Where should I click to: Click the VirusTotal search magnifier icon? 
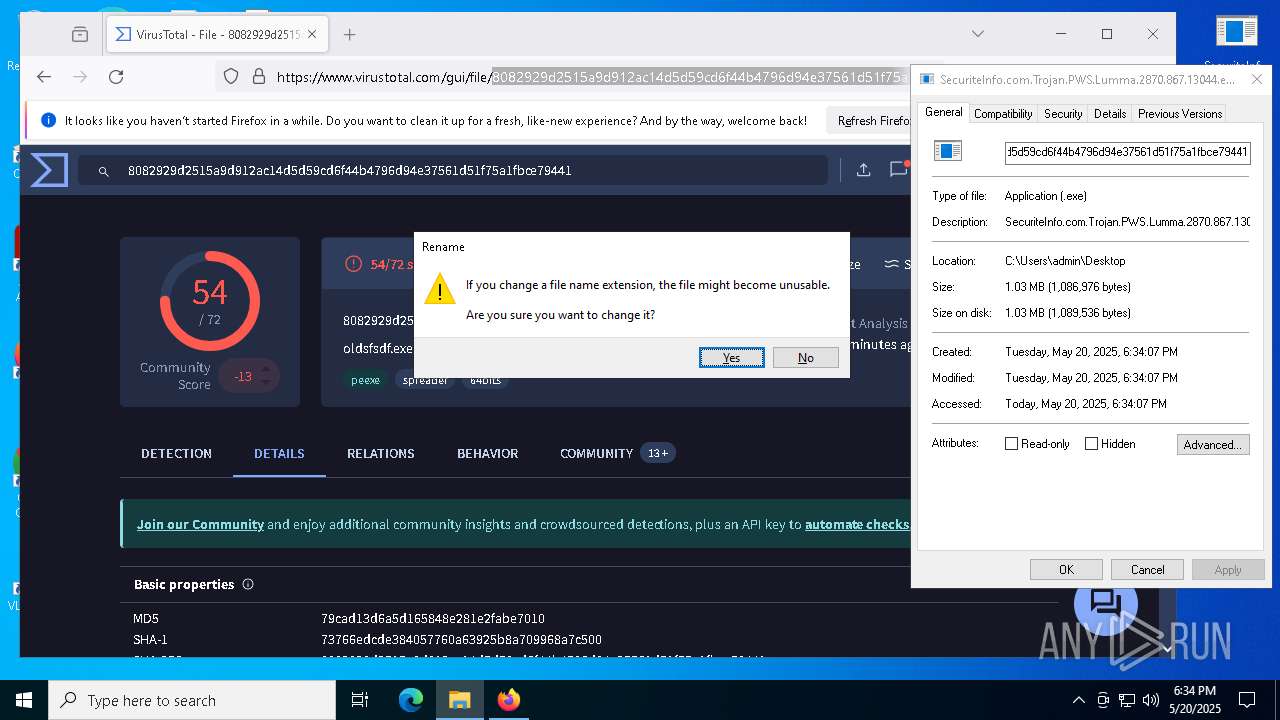(103, 171)
